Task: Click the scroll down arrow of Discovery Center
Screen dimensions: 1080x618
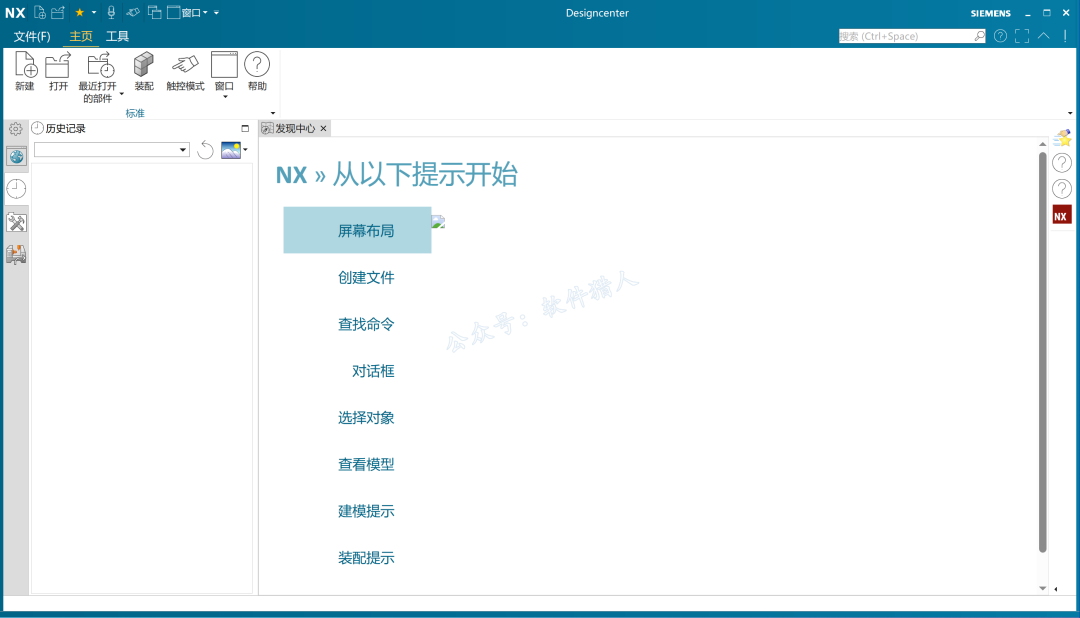Action: pos(1042,588)
